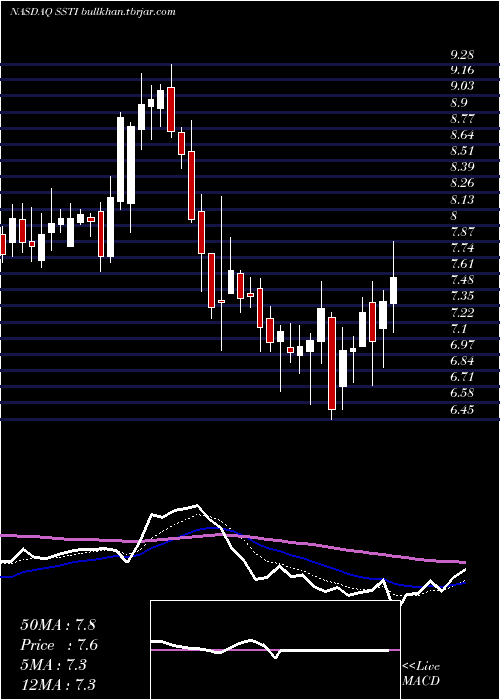
Task: Click the 7.87 price axis label
Action: [462, 232]
